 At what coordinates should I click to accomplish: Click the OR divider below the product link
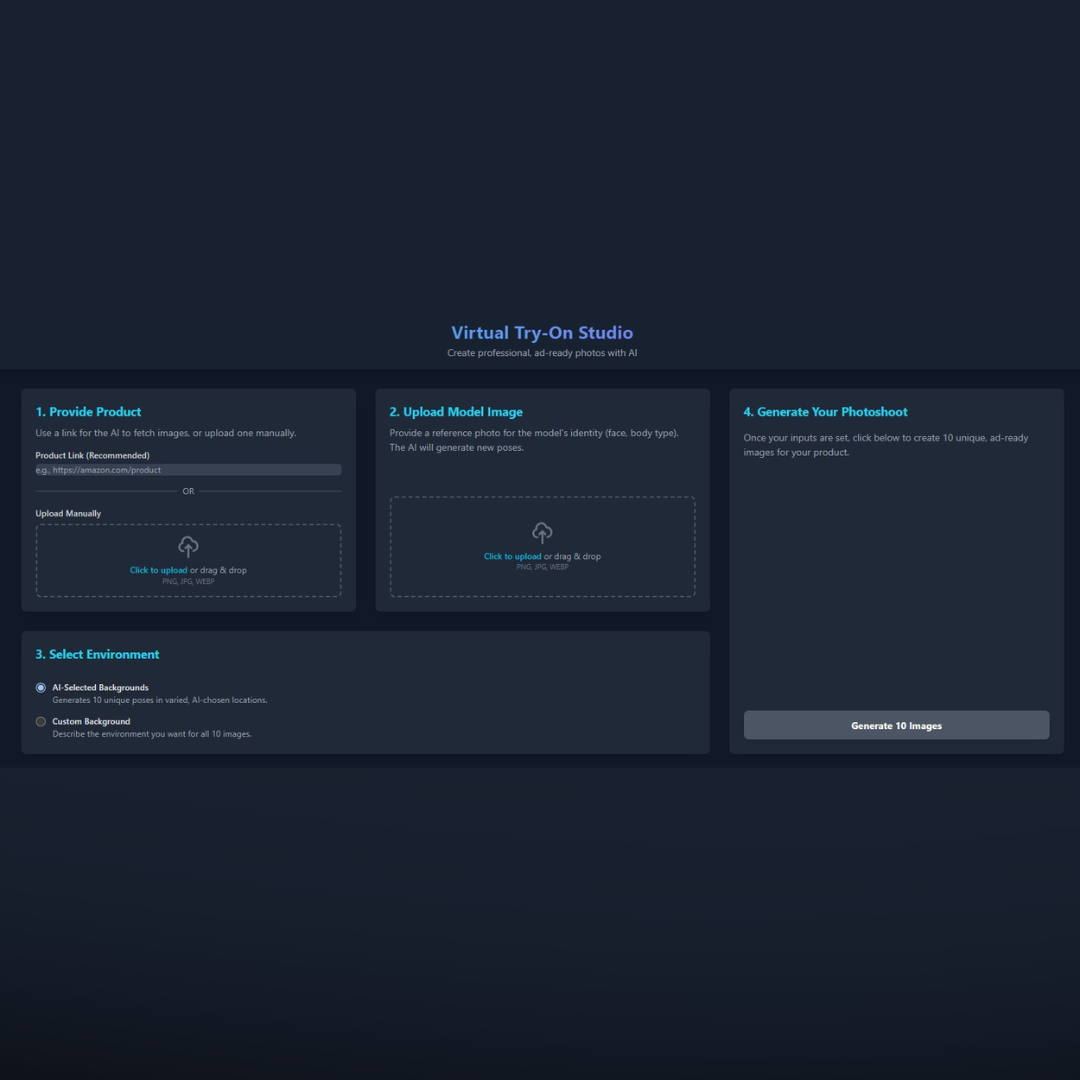pyautogui.click(x=188, y=491)
